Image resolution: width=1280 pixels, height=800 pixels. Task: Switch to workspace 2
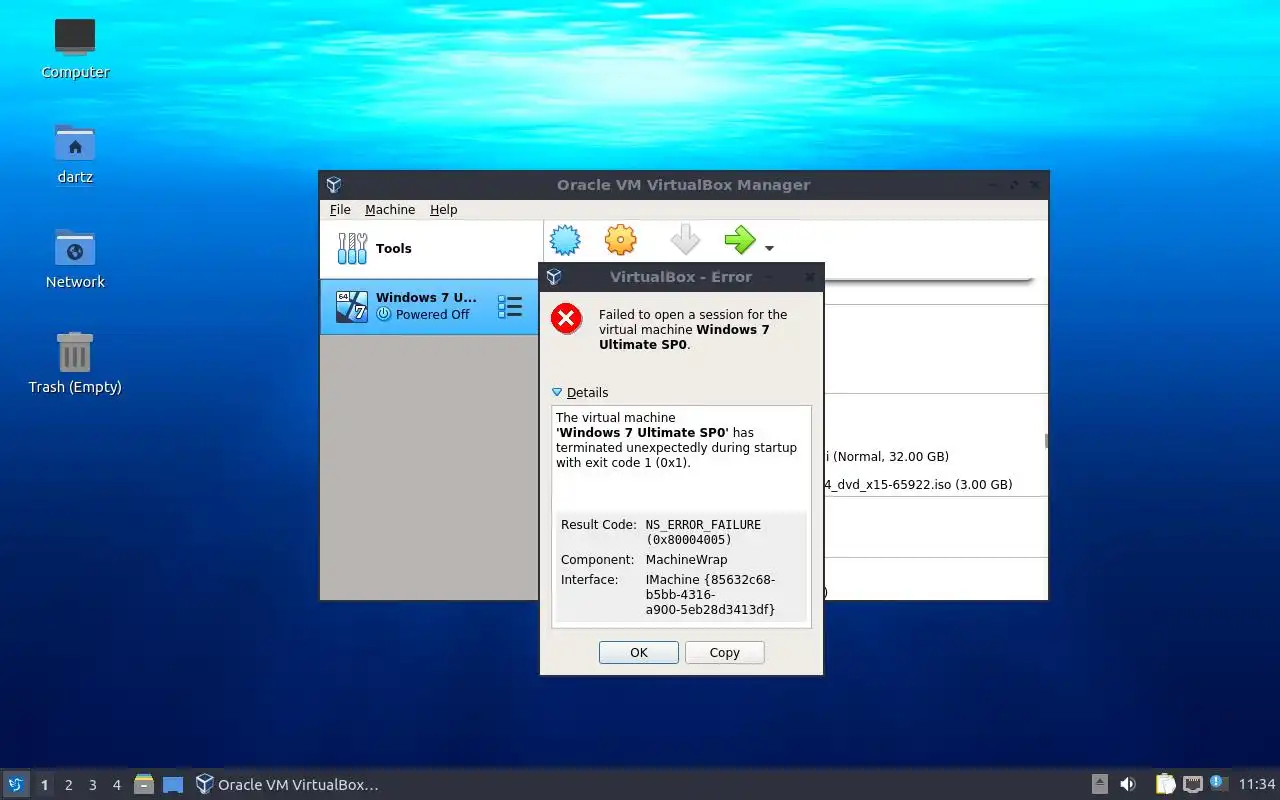(68, 785)
